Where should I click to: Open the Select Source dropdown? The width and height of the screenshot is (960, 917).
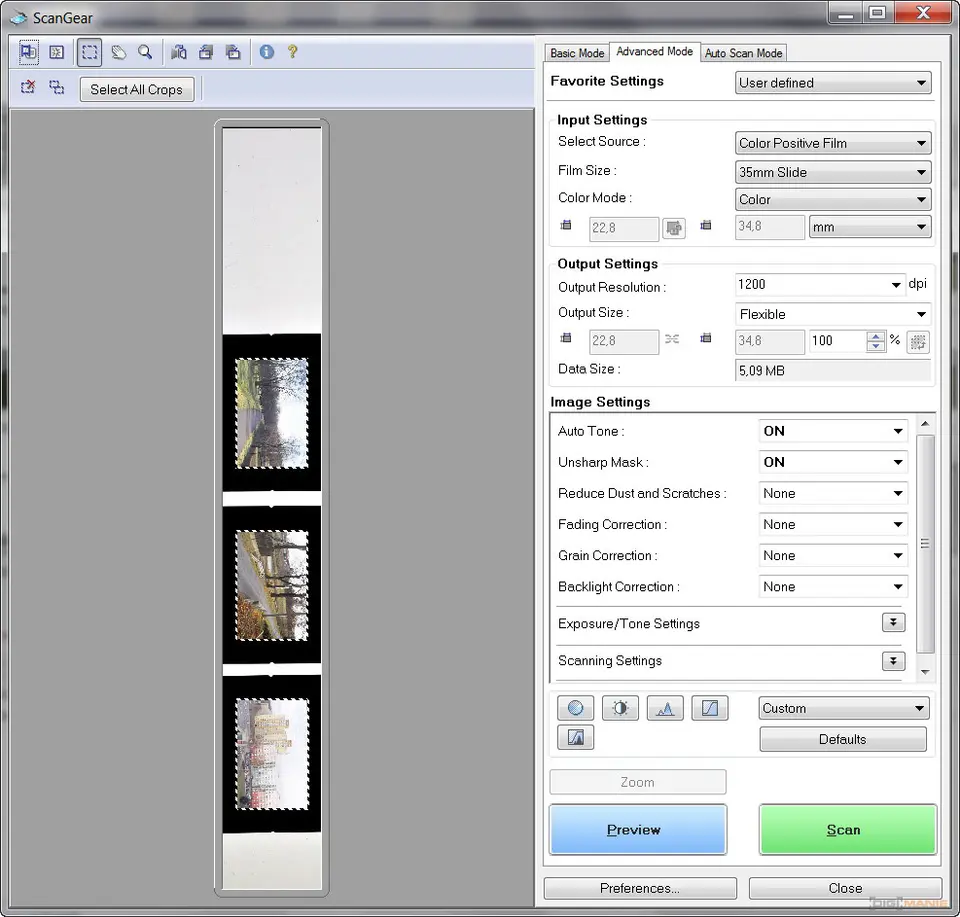coord(833,143)
